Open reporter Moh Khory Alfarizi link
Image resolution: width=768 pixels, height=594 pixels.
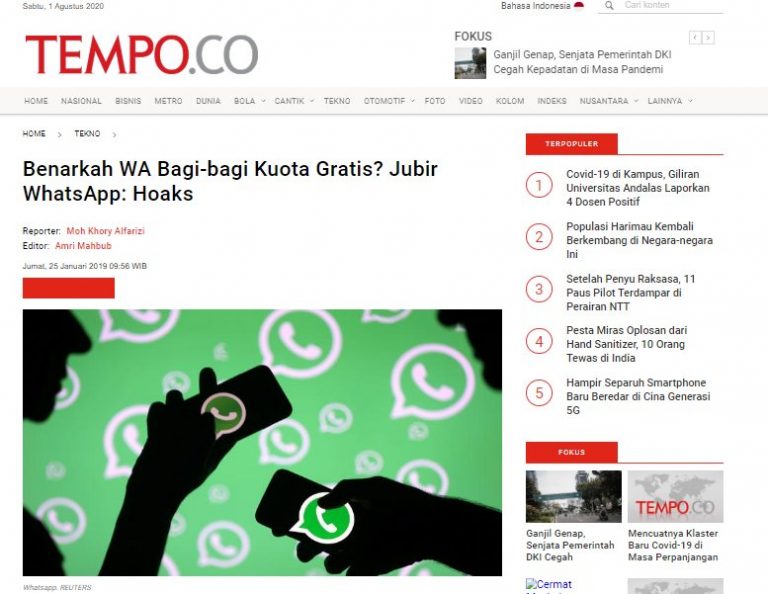[105, 231]
